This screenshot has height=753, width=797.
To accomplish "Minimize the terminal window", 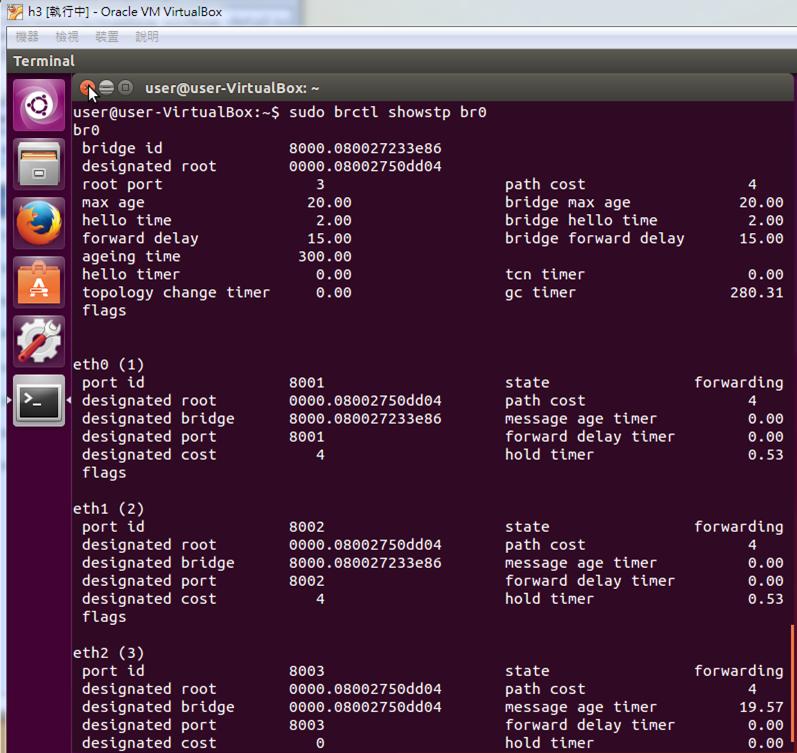I will point(106,88).
